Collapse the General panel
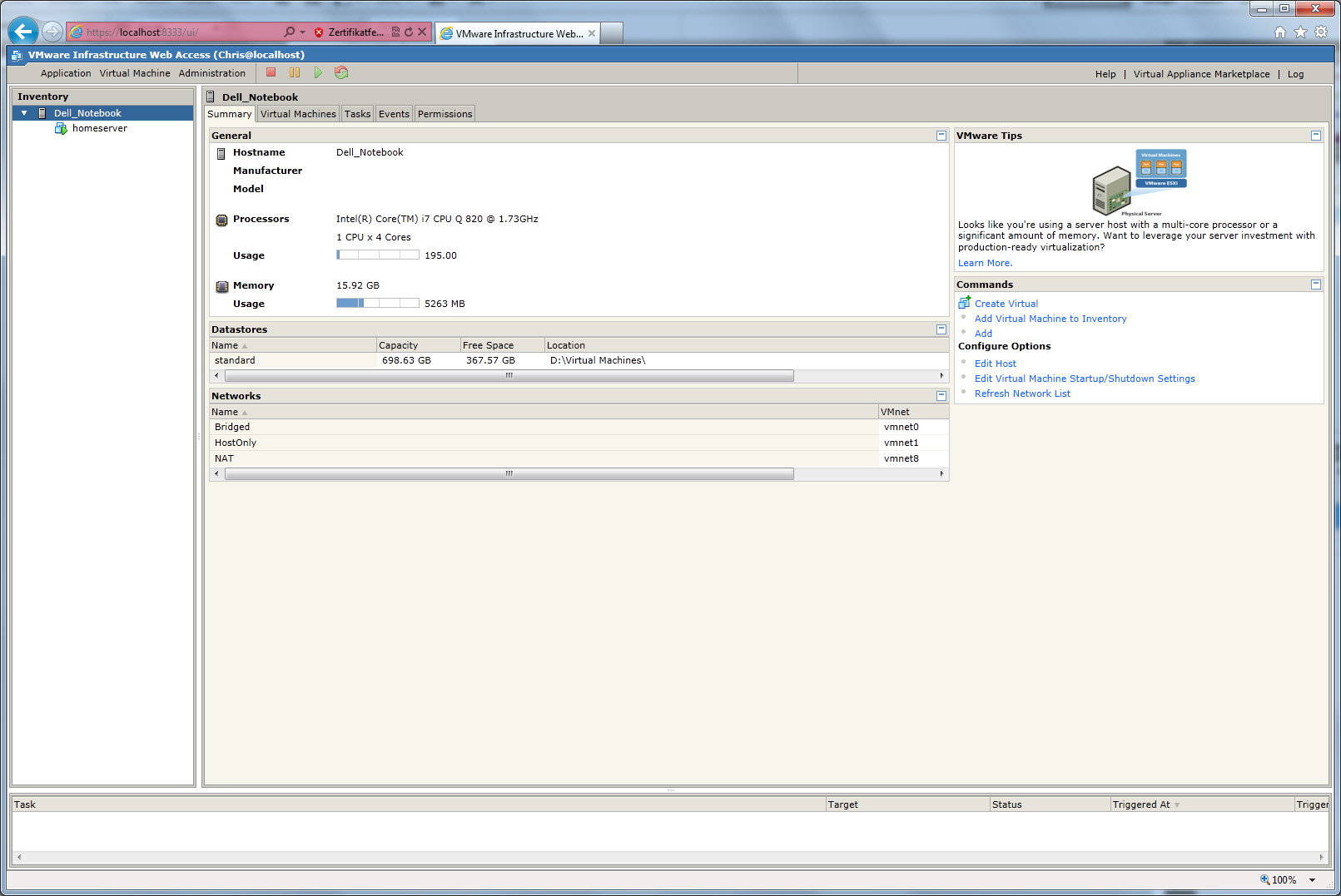Viewport: 1341px width, 896px height. pos(941,136)
